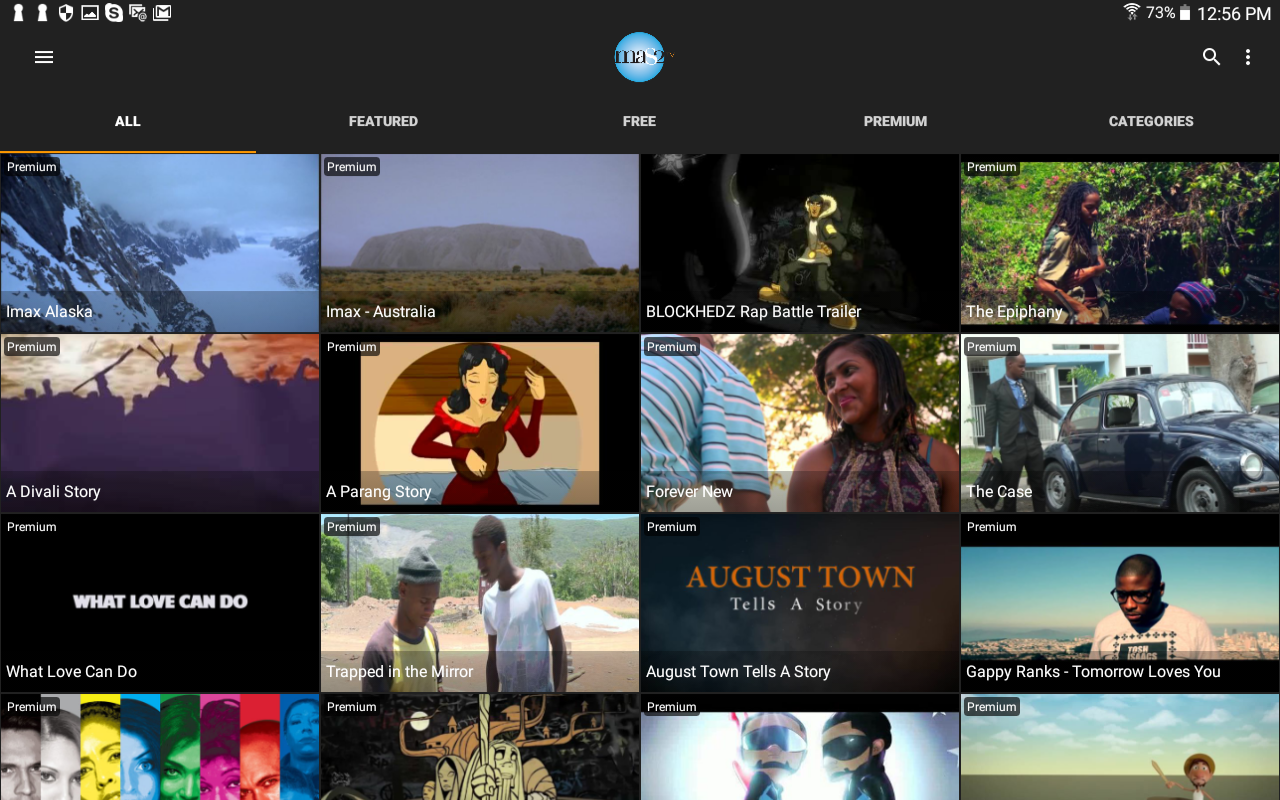Show the FREE videos tab
1280x800 pixels.
pyautogui.click(x=640, y=121)
